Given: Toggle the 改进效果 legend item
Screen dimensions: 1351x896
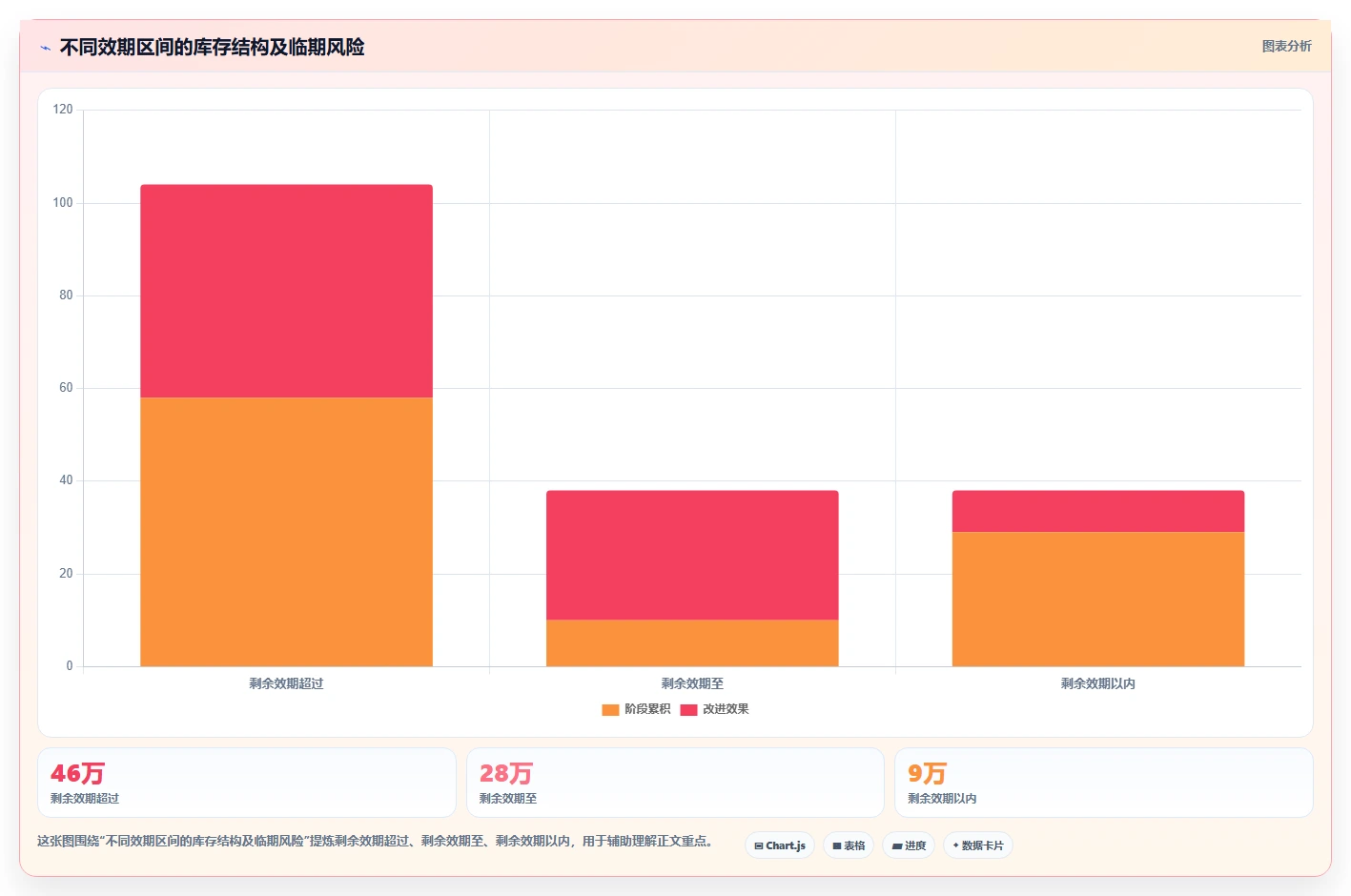Looking at the screenshot, I should [x=714, y=709].
